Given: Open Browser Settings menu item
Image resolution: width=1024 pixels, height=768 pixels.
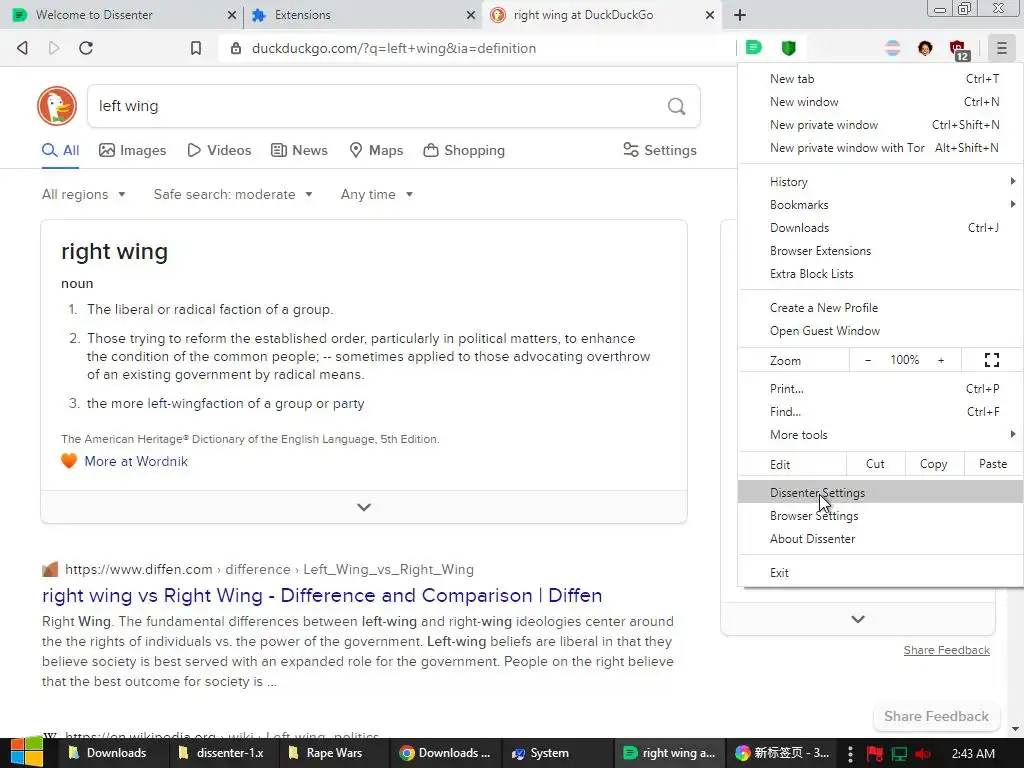Looking at the screenshot, I should (x=880, y=516).
